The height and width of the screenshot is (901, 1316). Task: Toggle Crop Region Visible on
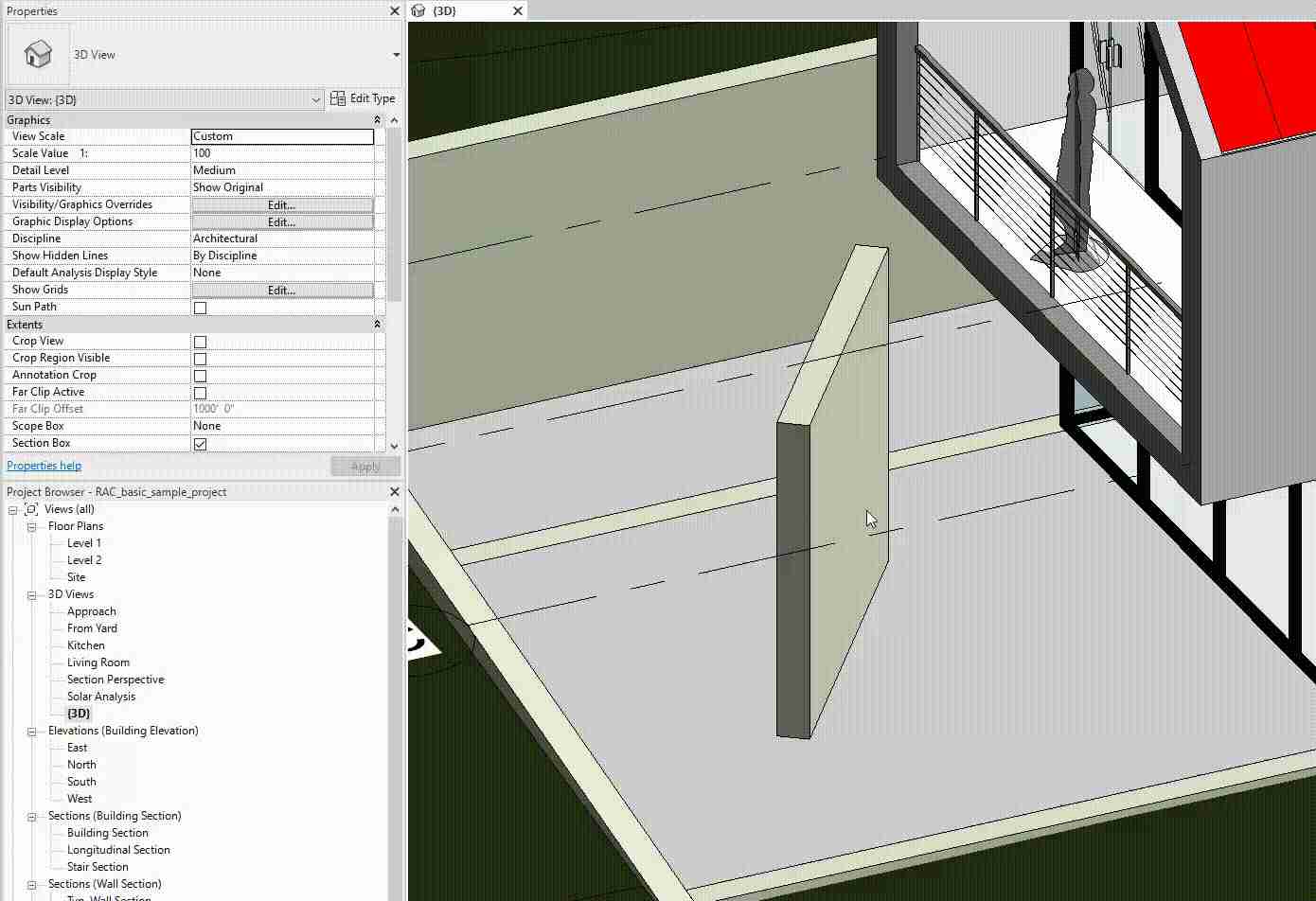click(x=200, y=358)
